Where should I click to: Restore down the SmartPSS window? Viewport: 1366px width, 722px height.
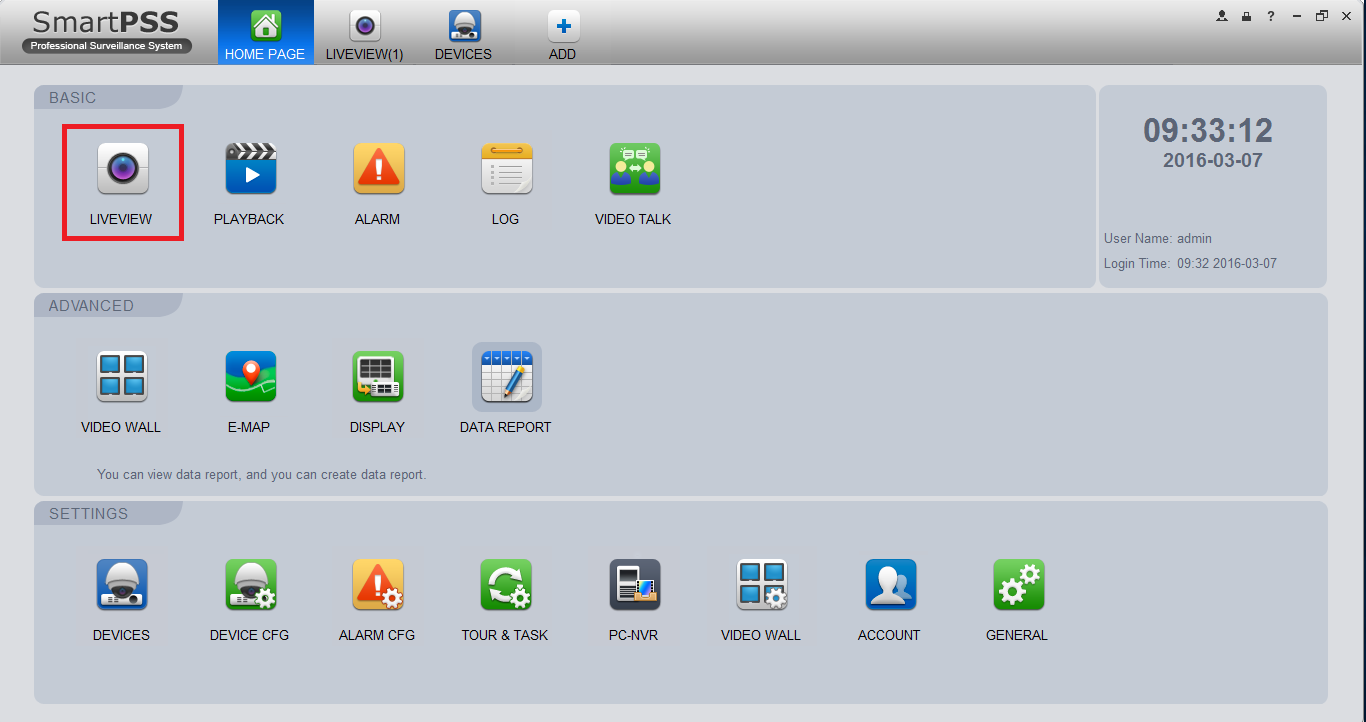pos(1322,16)
